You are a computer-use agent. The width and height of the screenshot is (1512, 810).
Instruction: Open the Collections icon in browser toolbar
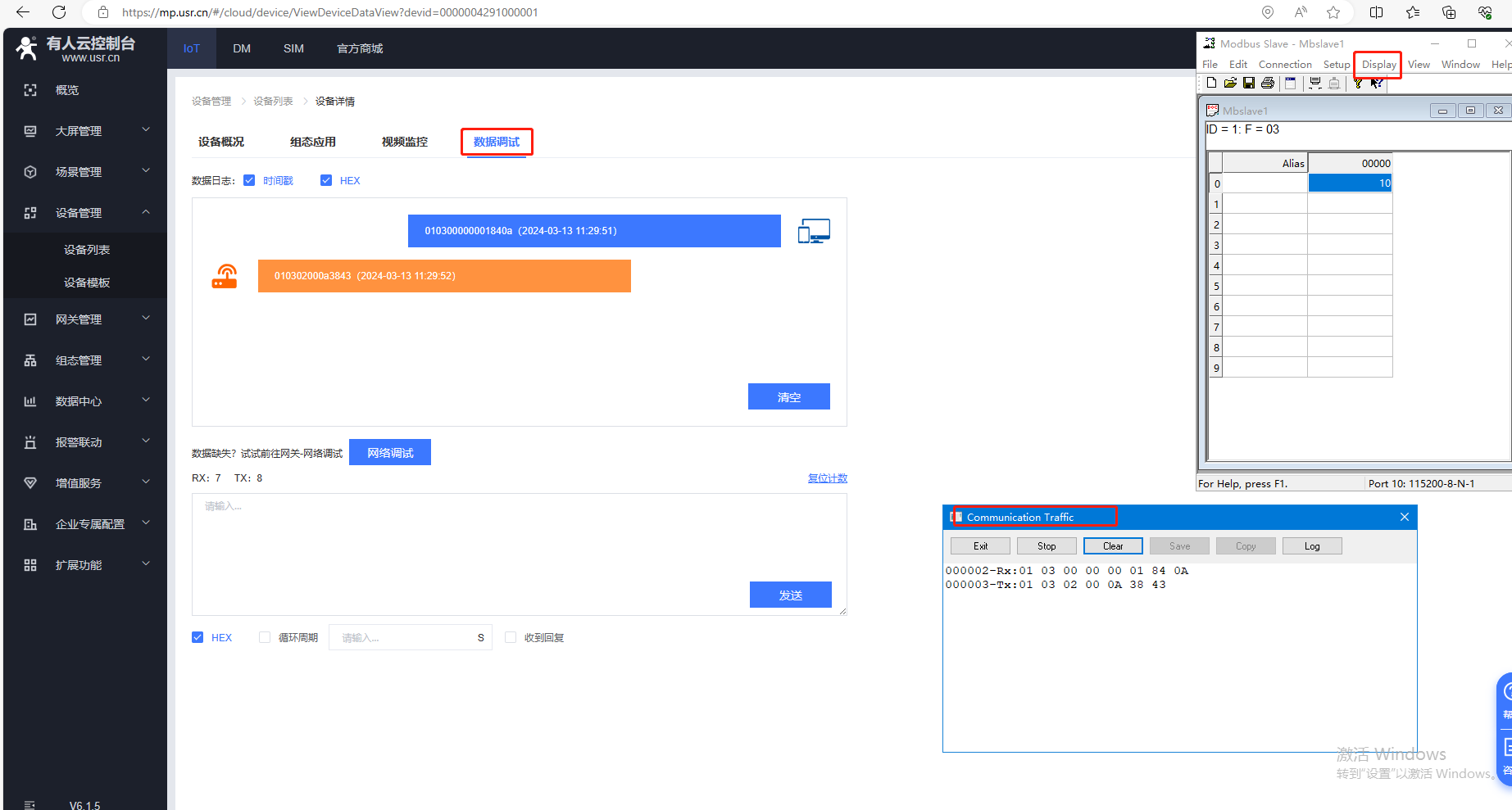[1449, 12]
